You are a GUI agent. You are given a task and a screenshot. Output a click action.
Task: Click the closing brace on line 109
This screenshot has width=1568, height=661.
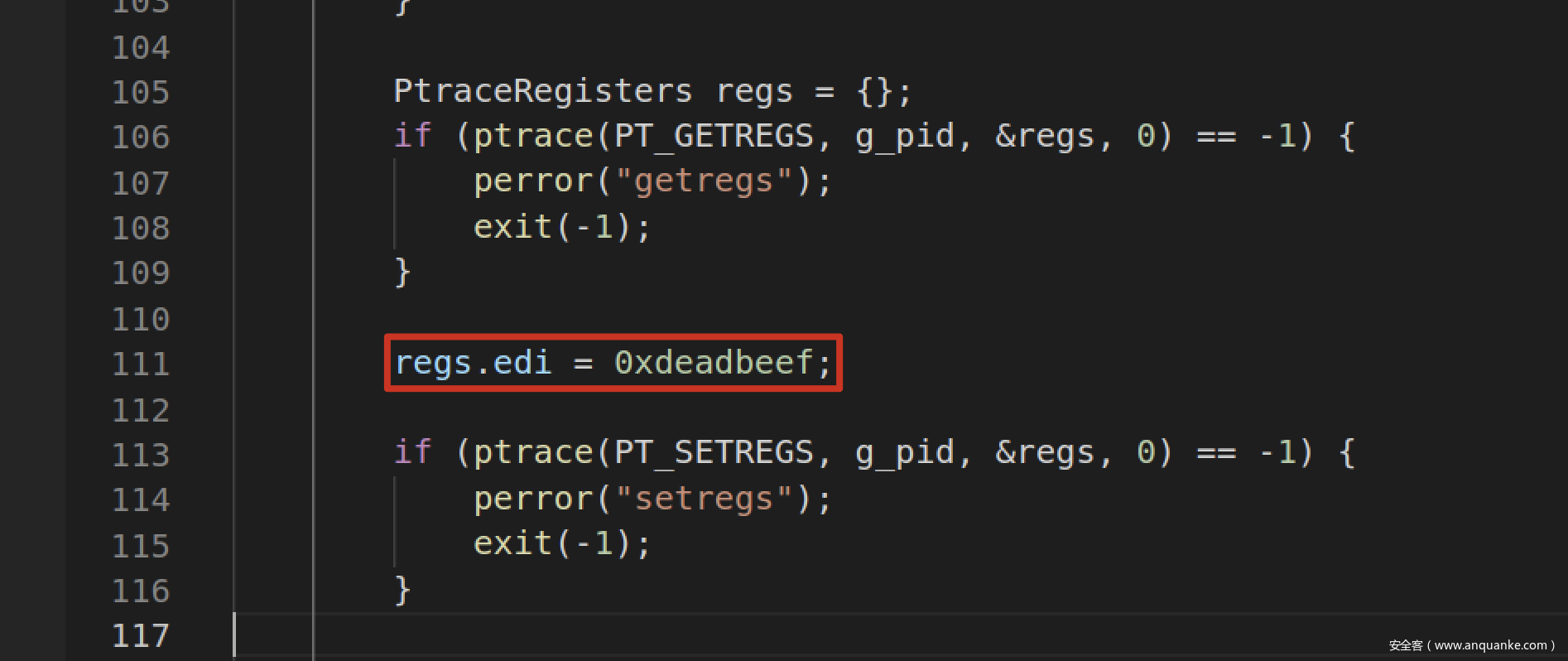(402, 272)
